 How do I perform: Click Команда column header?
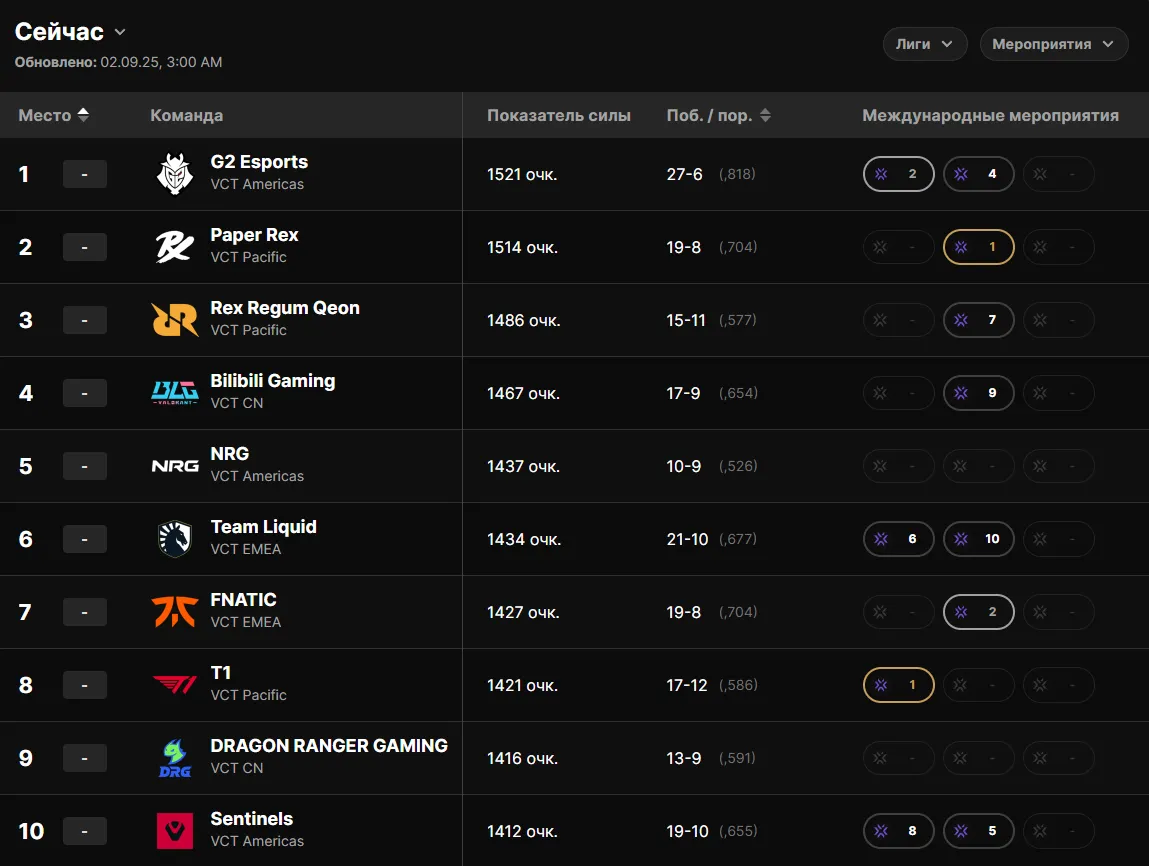coord(186,115)
